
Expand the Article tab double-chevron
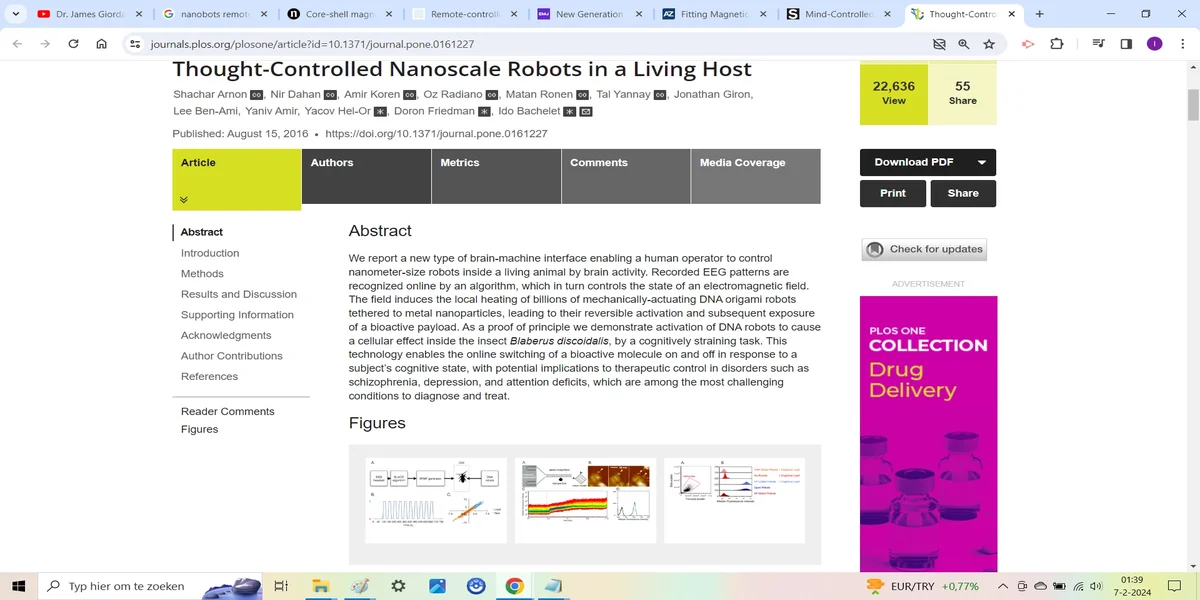pos(184,200)
